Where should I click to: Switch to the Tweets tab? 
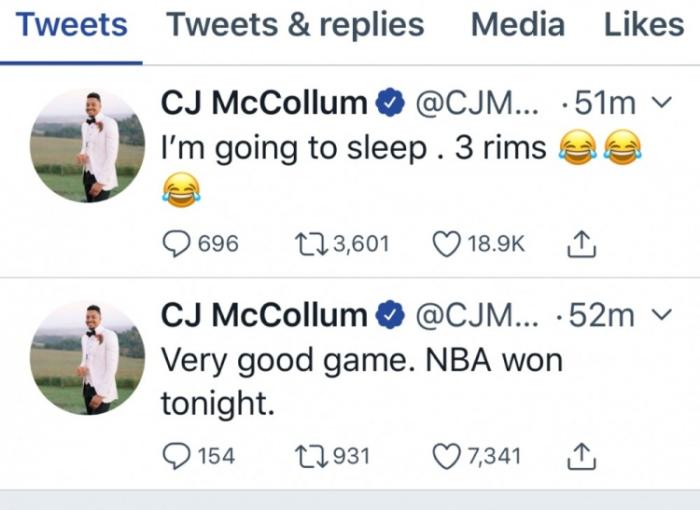pos(72,25)
